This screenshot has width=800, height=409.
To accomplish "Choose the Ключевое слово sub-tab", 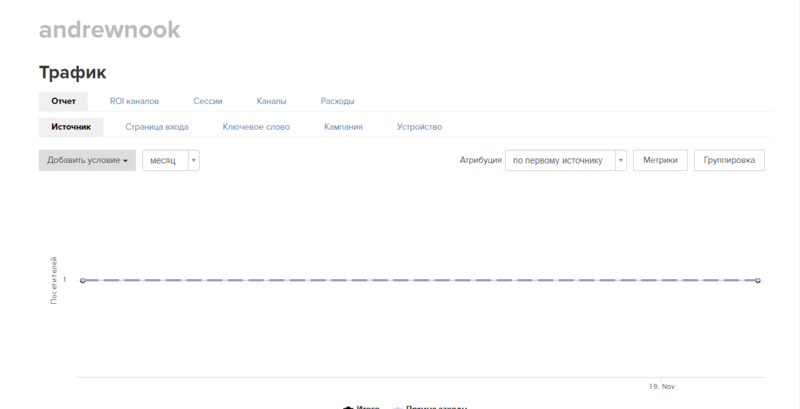I will click(256, 127).
